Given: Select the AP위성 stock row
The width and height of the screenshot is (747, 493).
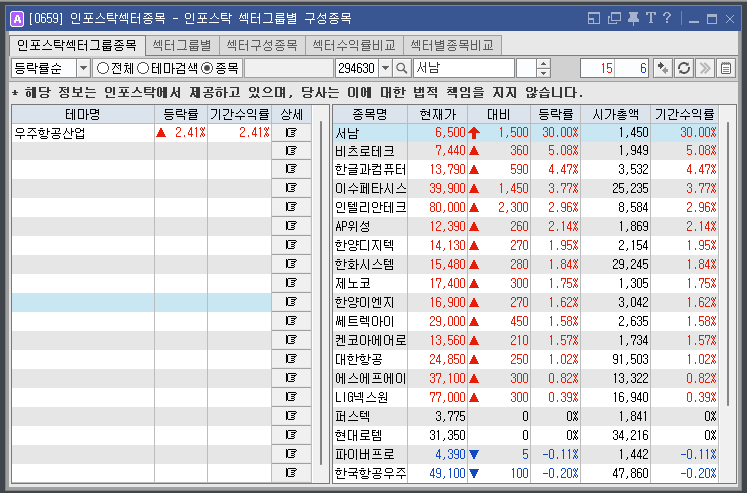Looking at the screenshot, I should coord(525,226).
